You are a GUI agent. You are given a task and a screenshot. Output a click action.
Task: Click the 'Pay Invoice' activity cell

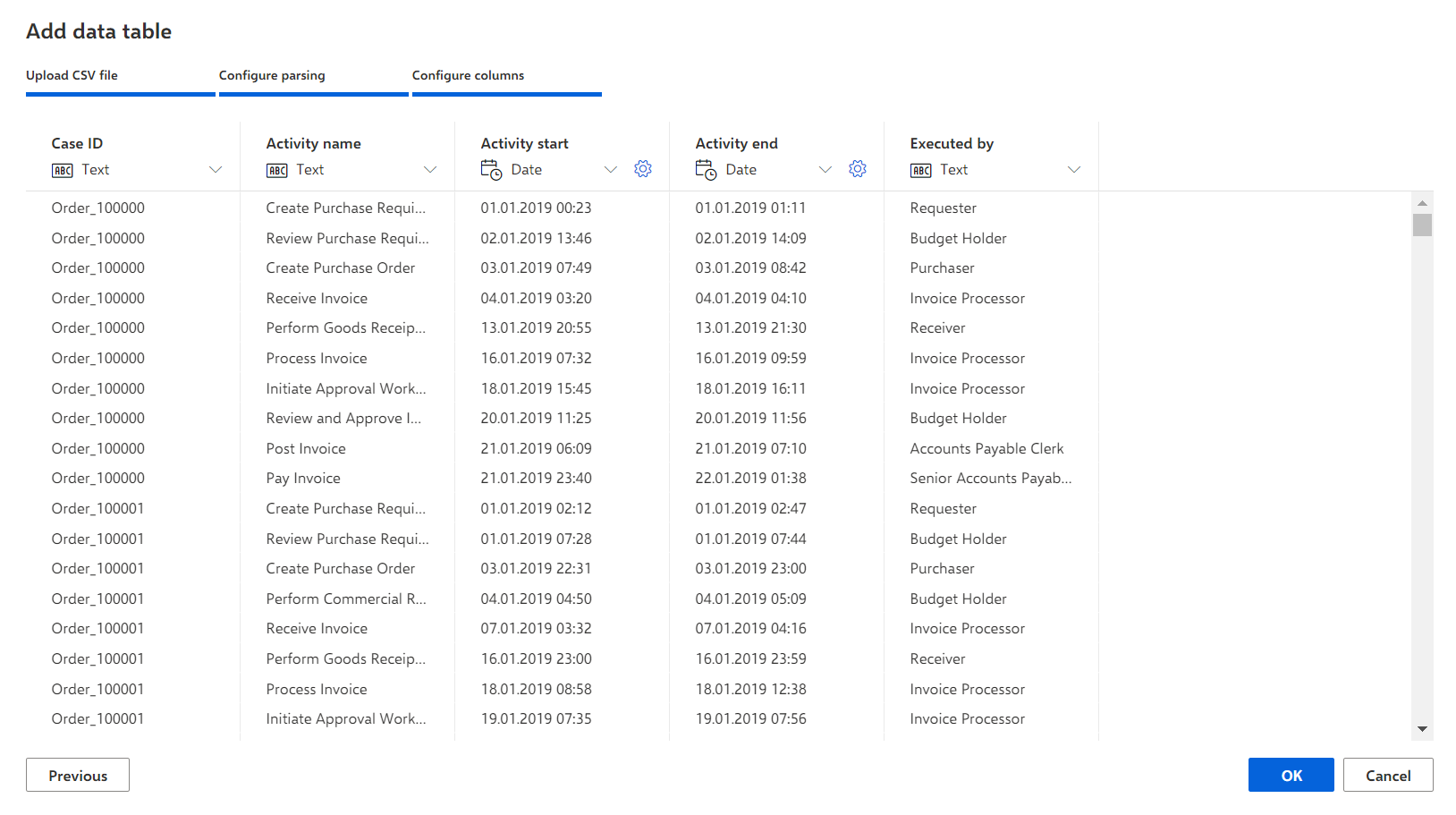(x=303, y=478)
